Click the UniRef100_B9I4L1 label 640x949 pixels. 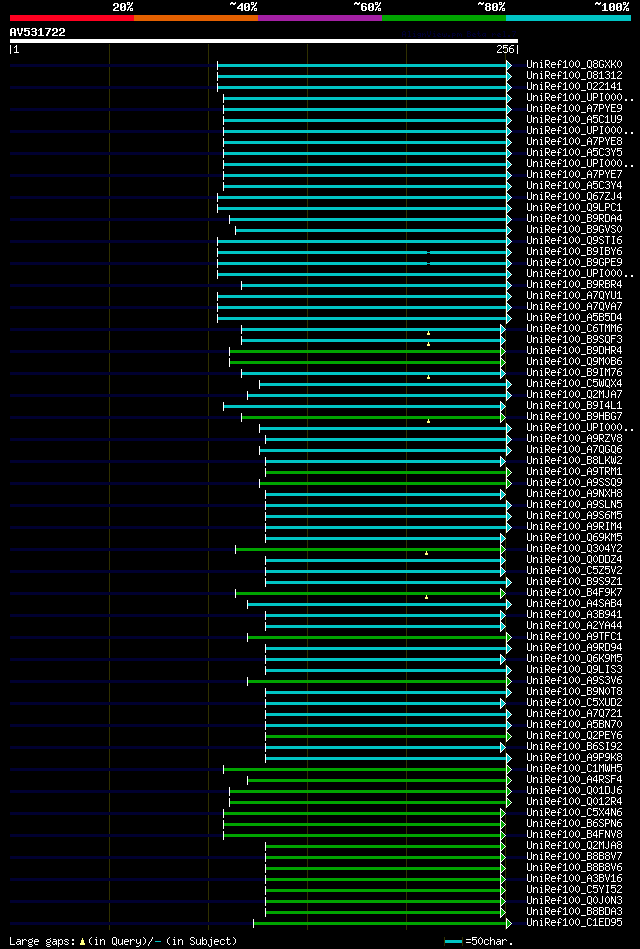574,406
